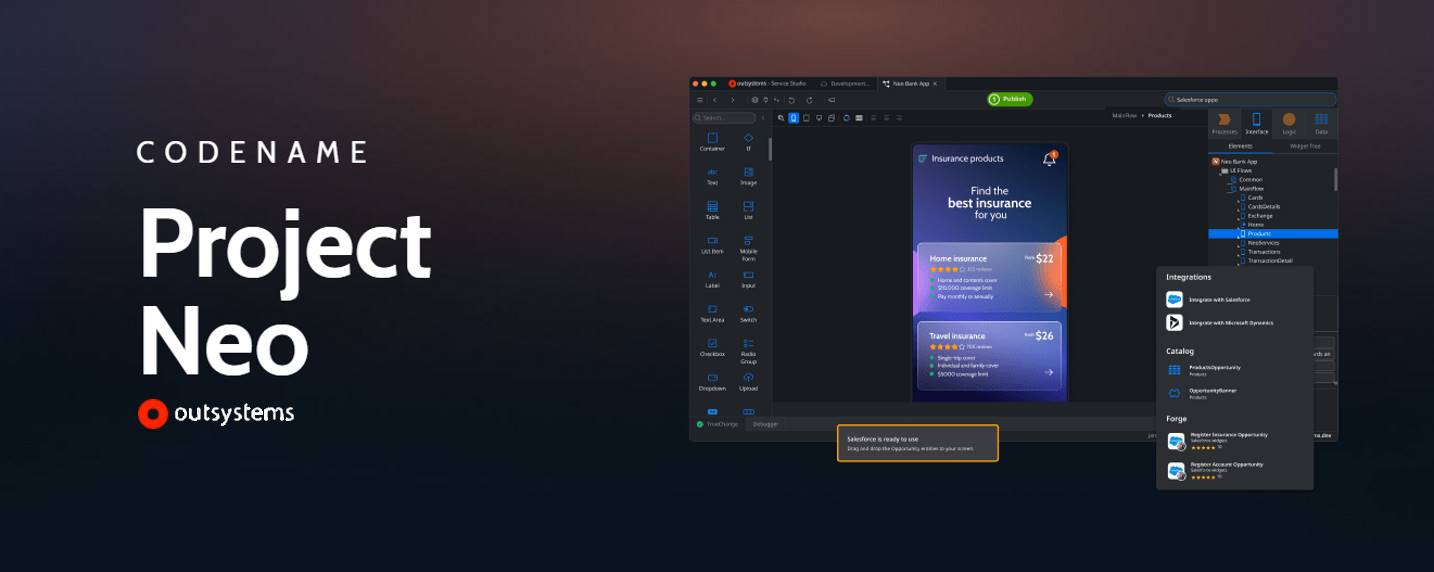
Task: Click the toolbox scrollbar
Action: [770, 149]
